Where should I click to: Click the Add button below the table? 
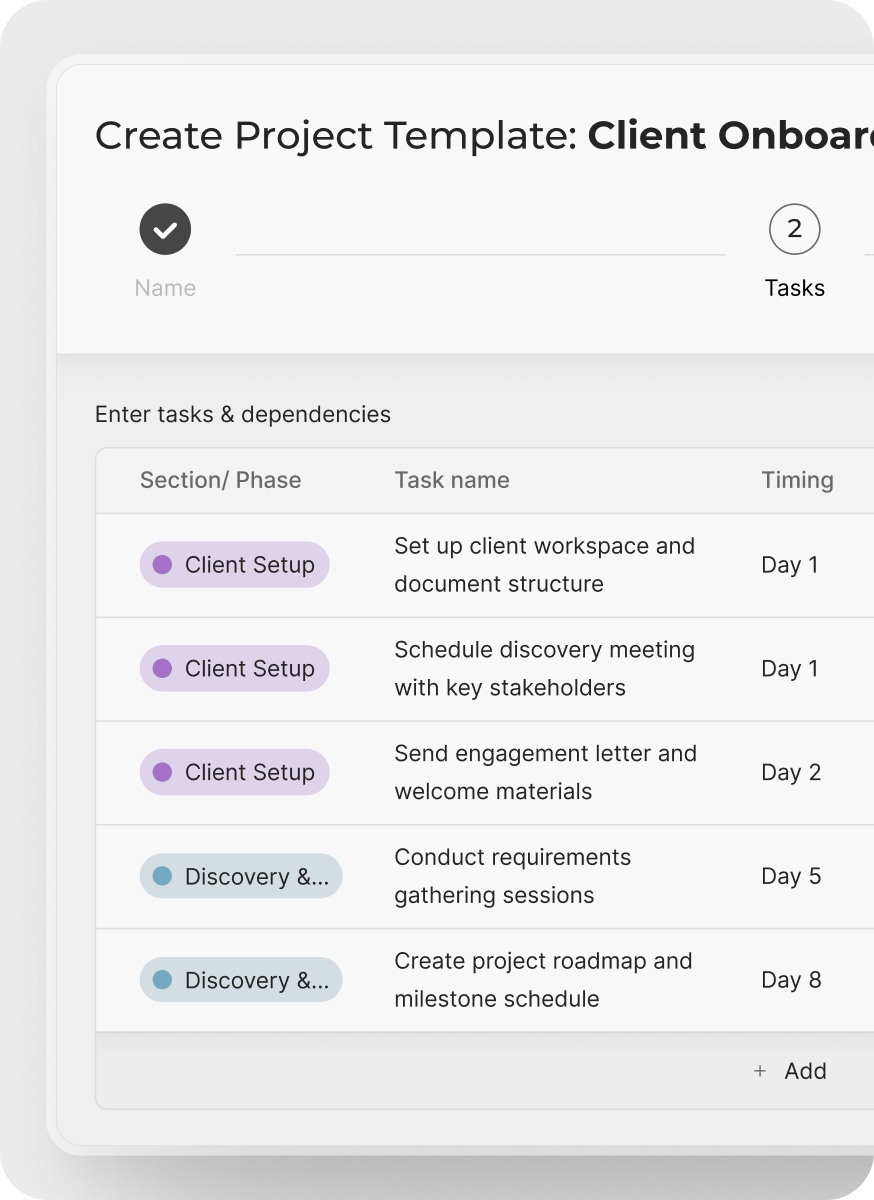click(x=790, y=1071)
